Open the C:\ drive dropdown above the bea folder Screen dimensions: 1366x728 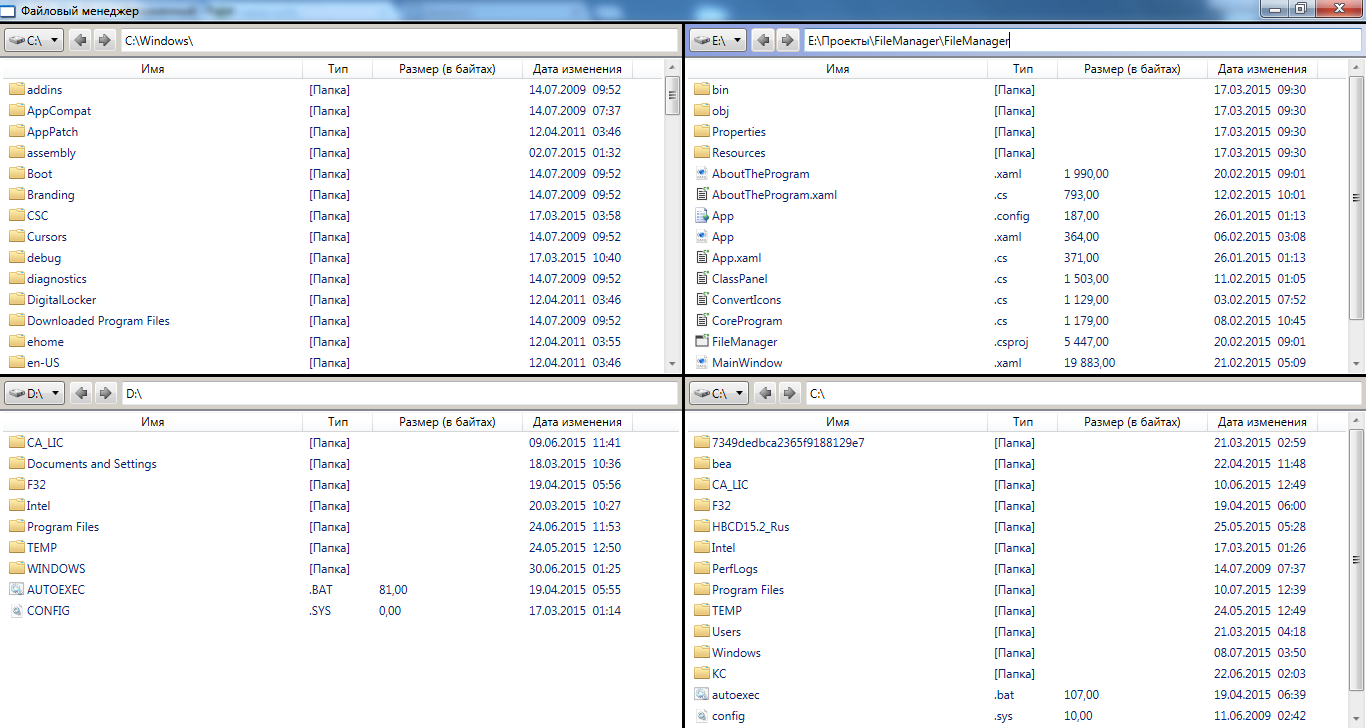tap(718, 394)
